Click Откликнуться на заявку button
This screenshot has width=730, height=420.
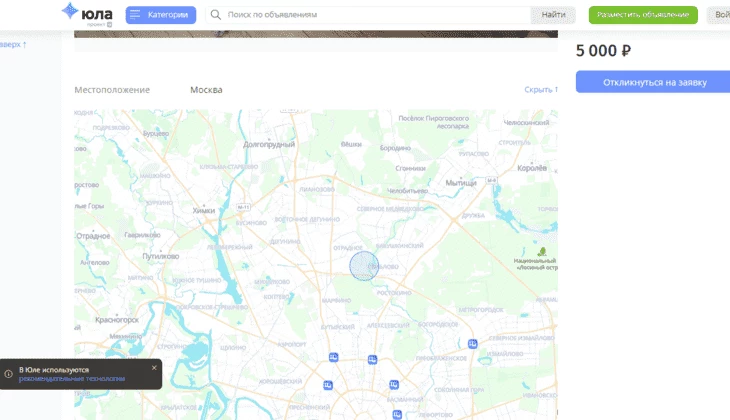click(653, 82)
